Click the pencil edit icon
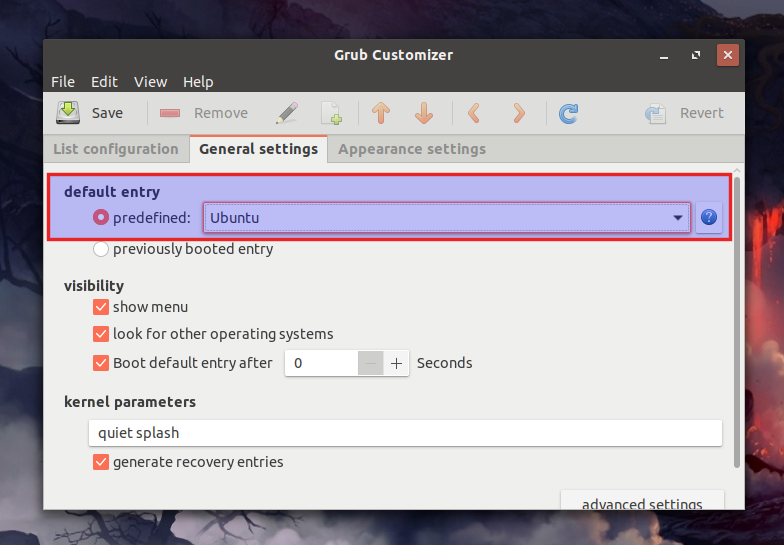The height and width of the screenshot is (545, 784). [x=286, y=113]
